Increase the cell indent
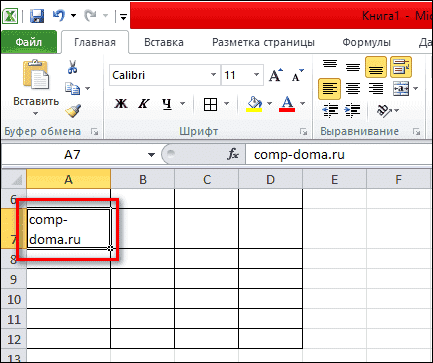 point(353,111)
